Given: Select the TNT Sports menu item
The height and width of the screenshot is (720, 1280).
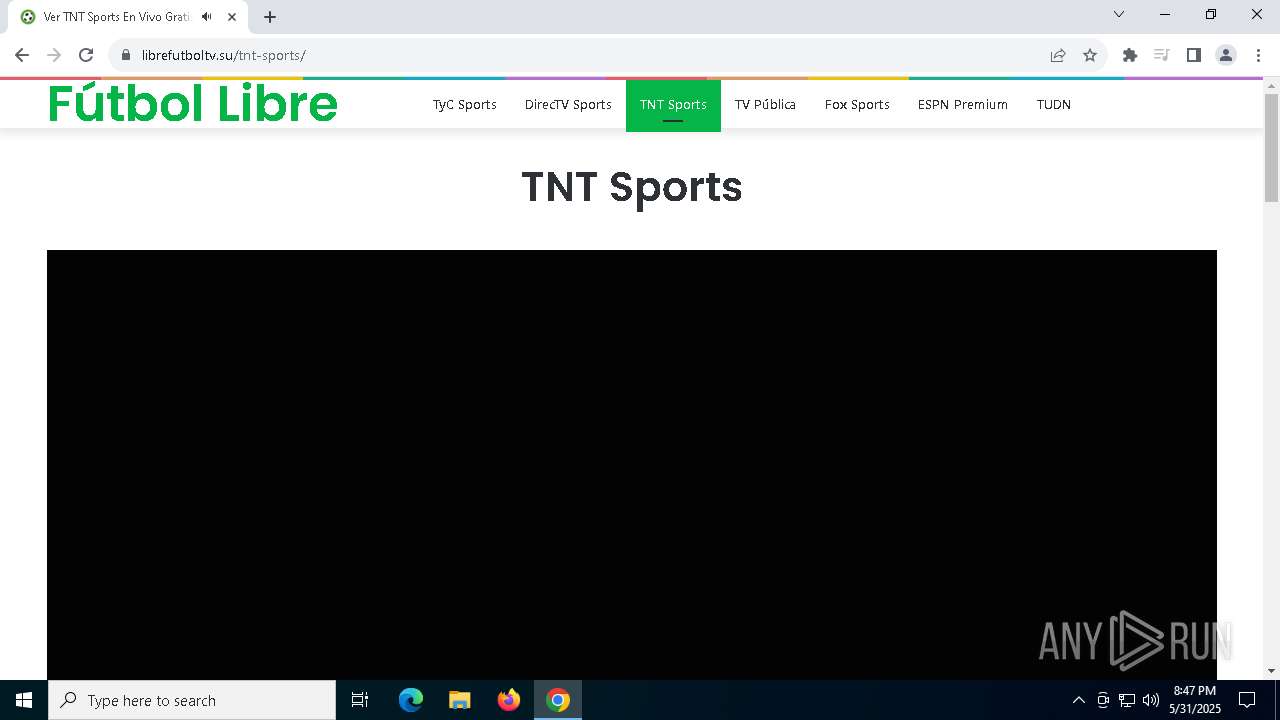Looking at the screenshot, I should pyautogui.click(x=673, y=105).
